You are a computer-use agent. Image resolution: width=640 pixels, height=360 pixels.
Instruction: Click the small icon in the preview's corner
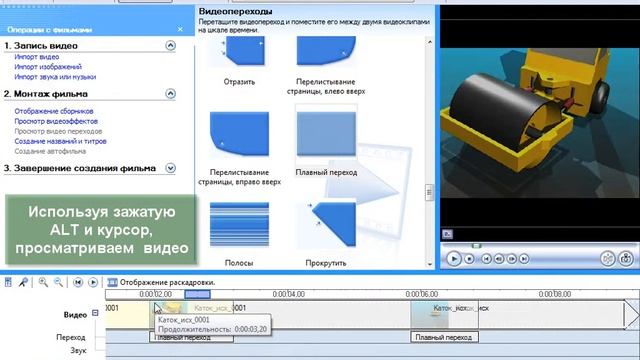pos(447,234)
